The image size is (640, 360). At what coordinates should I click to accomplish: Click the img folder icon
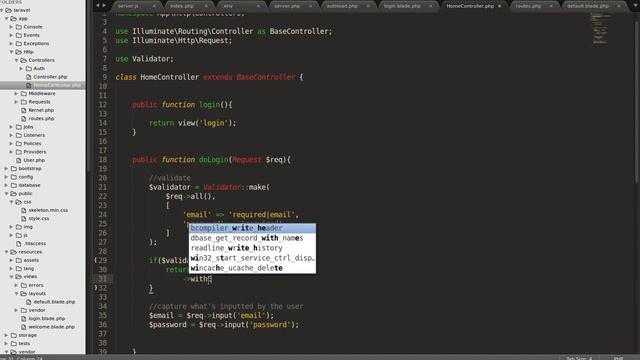[x=19, y=227]
